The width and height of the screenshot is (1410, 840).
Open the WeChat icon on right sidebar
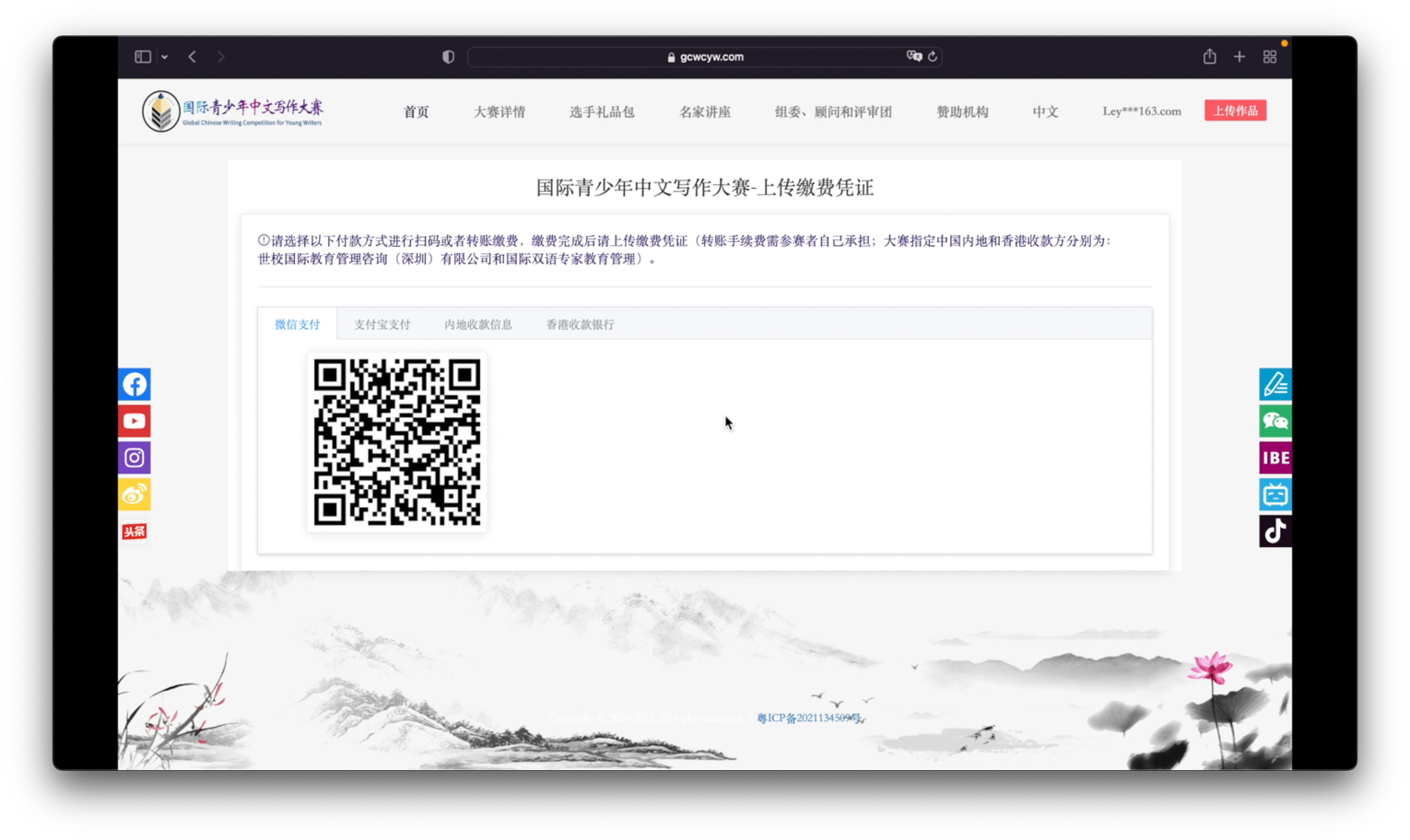1275,421
